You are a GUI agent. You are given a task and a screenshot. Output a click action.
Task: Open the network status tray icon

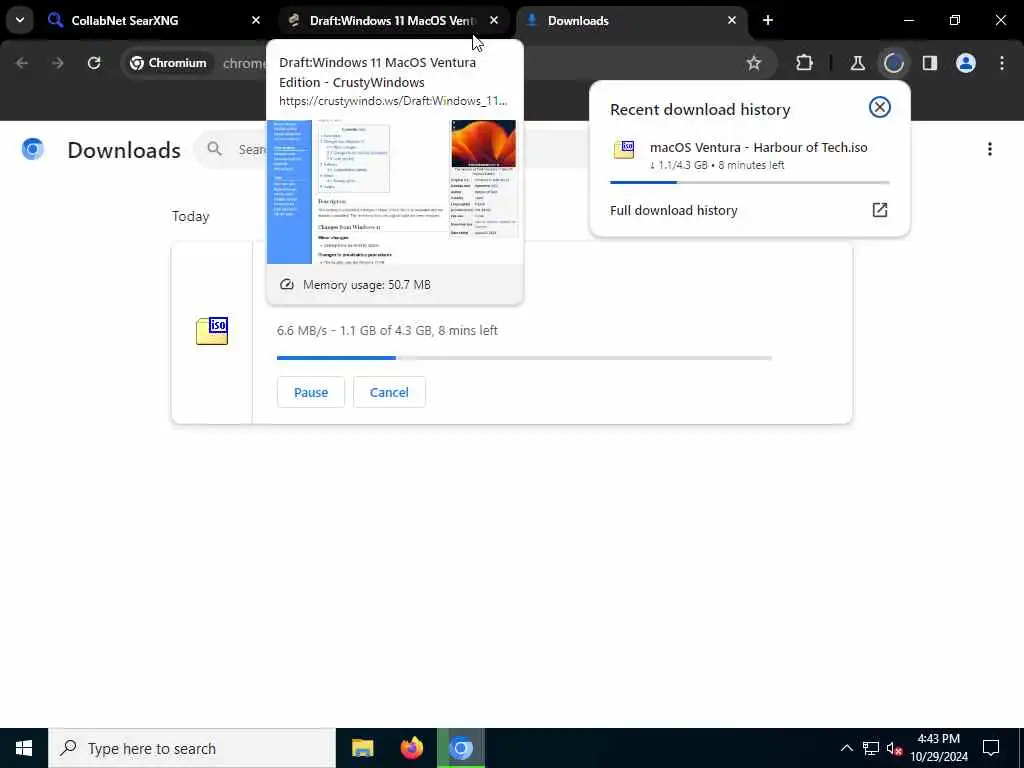click(x=871, y=748)
